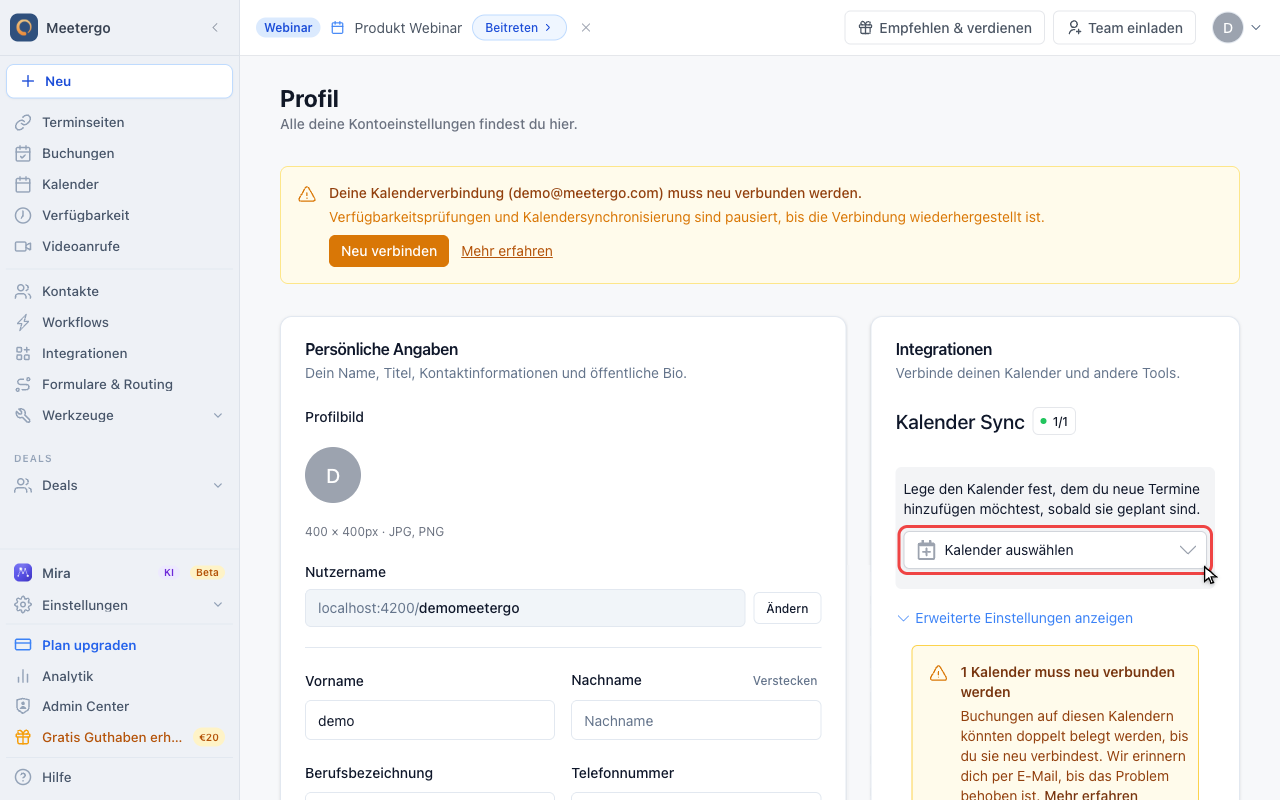Click the Videoanrufe camera icon
Viewport: 1280px width, 800px height.
(23, 246)
